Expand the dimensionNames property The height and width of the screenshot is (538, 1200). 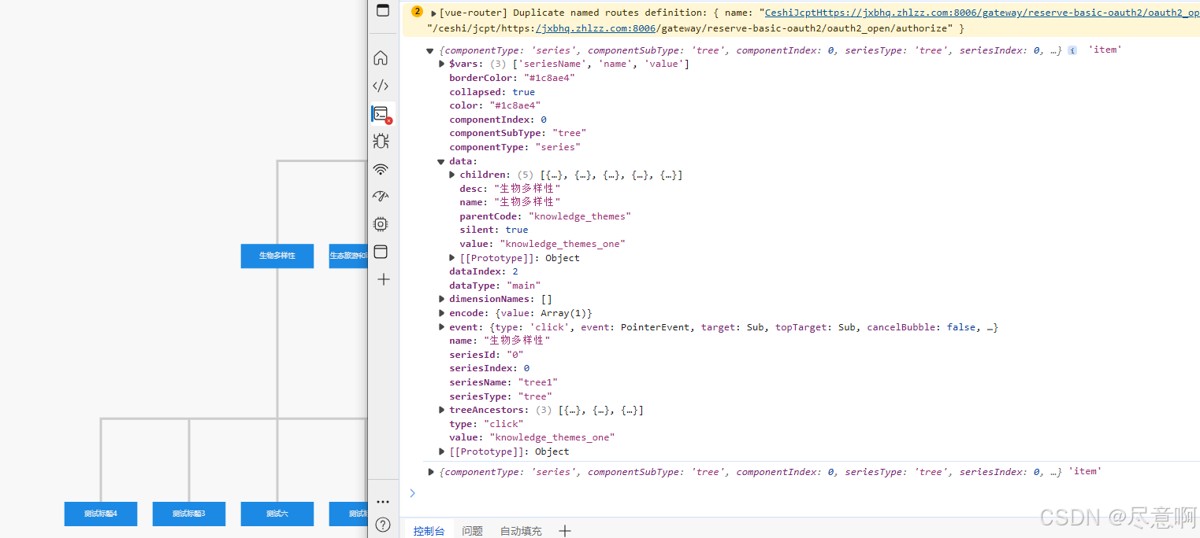442,299
